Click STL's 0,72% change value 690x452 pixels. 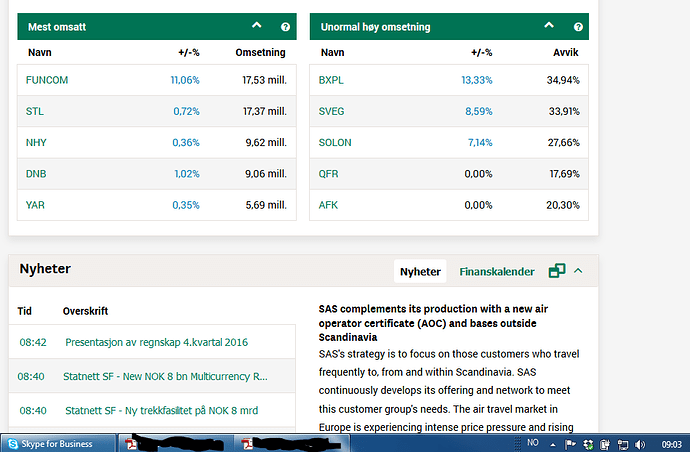[186, 111]
